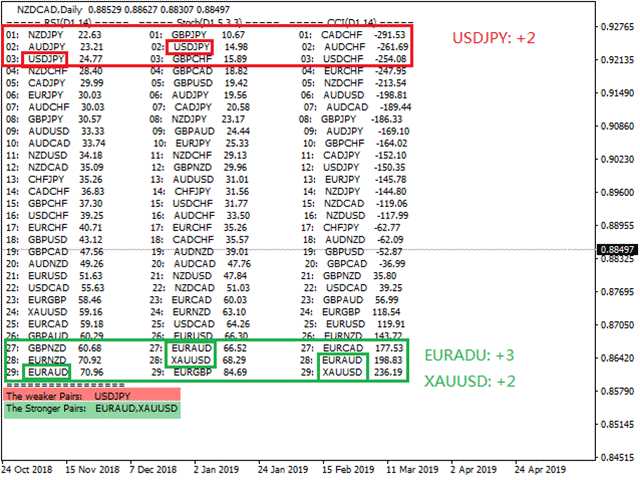The width and height of the screenshot is (640, 480).
Task: Select NZDCAD Stoch value 51.03
Action: [238, 288]
